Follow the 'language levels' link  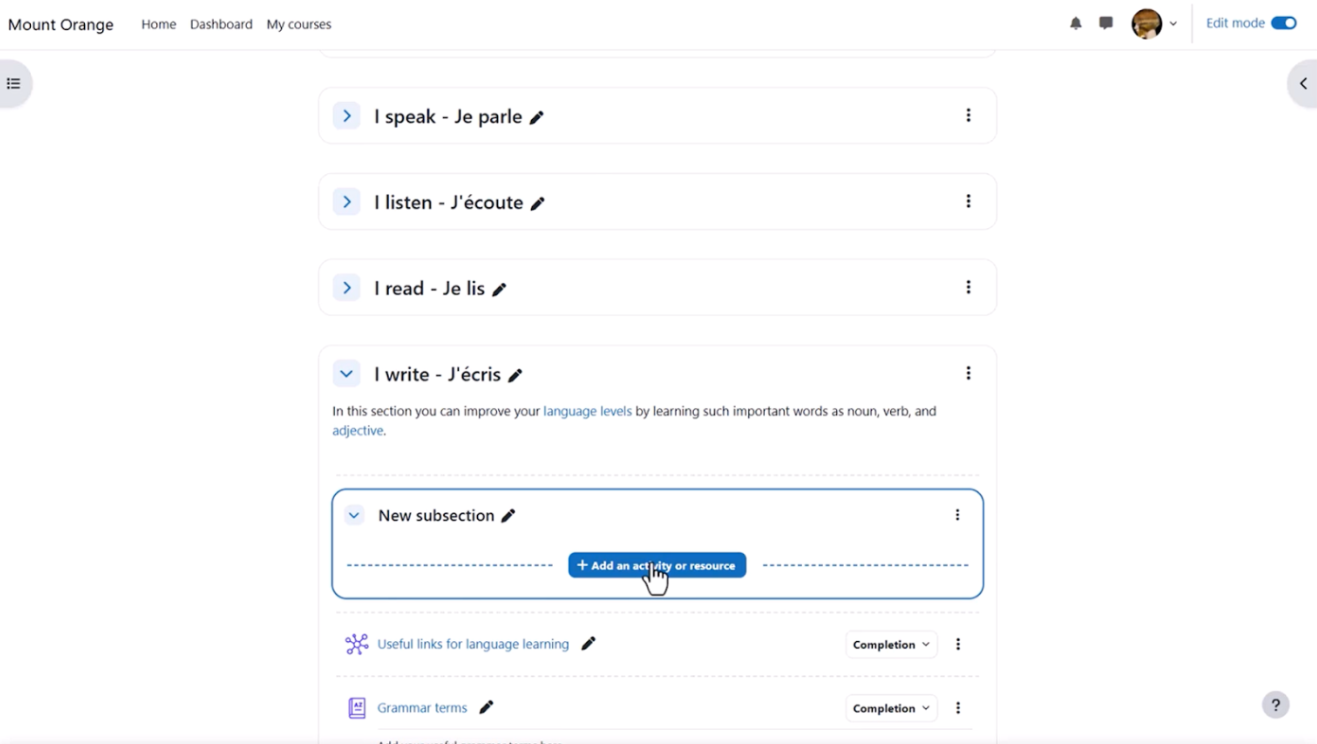(587, 411)
